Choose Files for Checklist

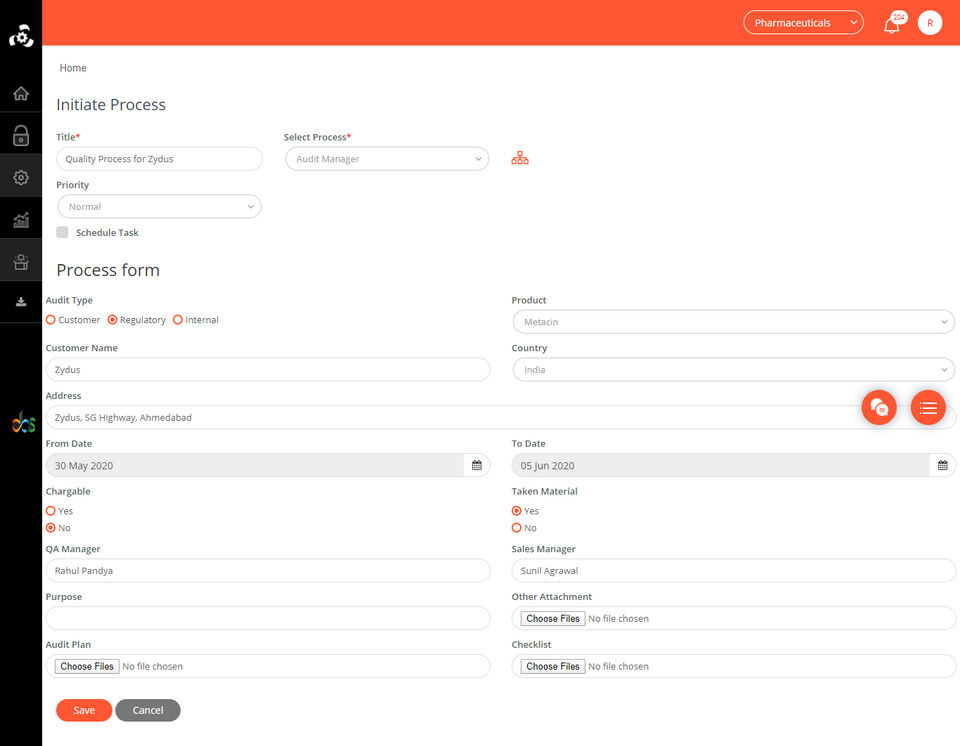coord(553,666)
